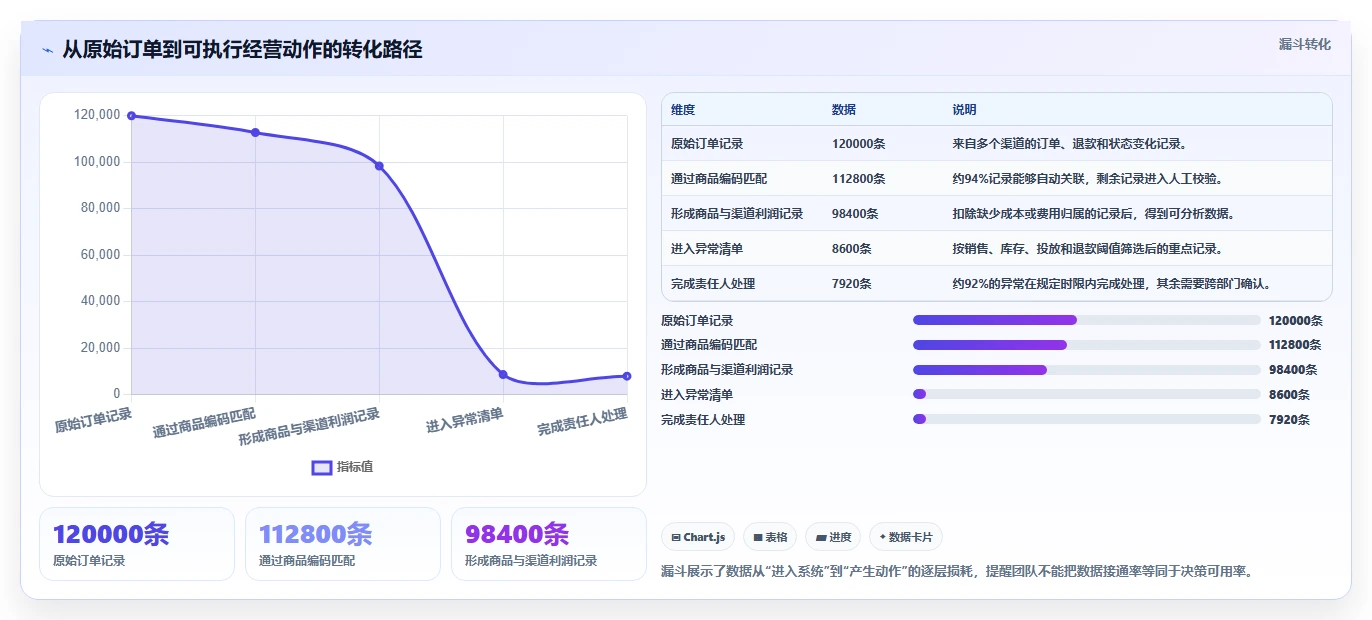Click the 通过商品编码匹配 progress bar
The image size is (1372, 620).
[x=1086, y=345]
